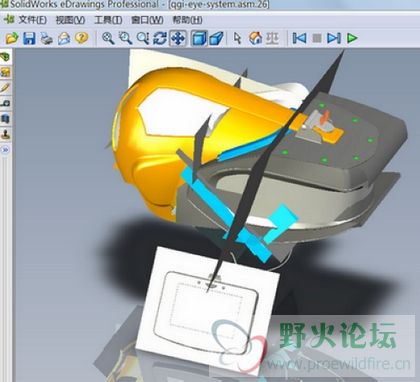Save the drawing using the floppy disk icon
The height and width of the screenshot is (382, 420).
click(29, 38)
